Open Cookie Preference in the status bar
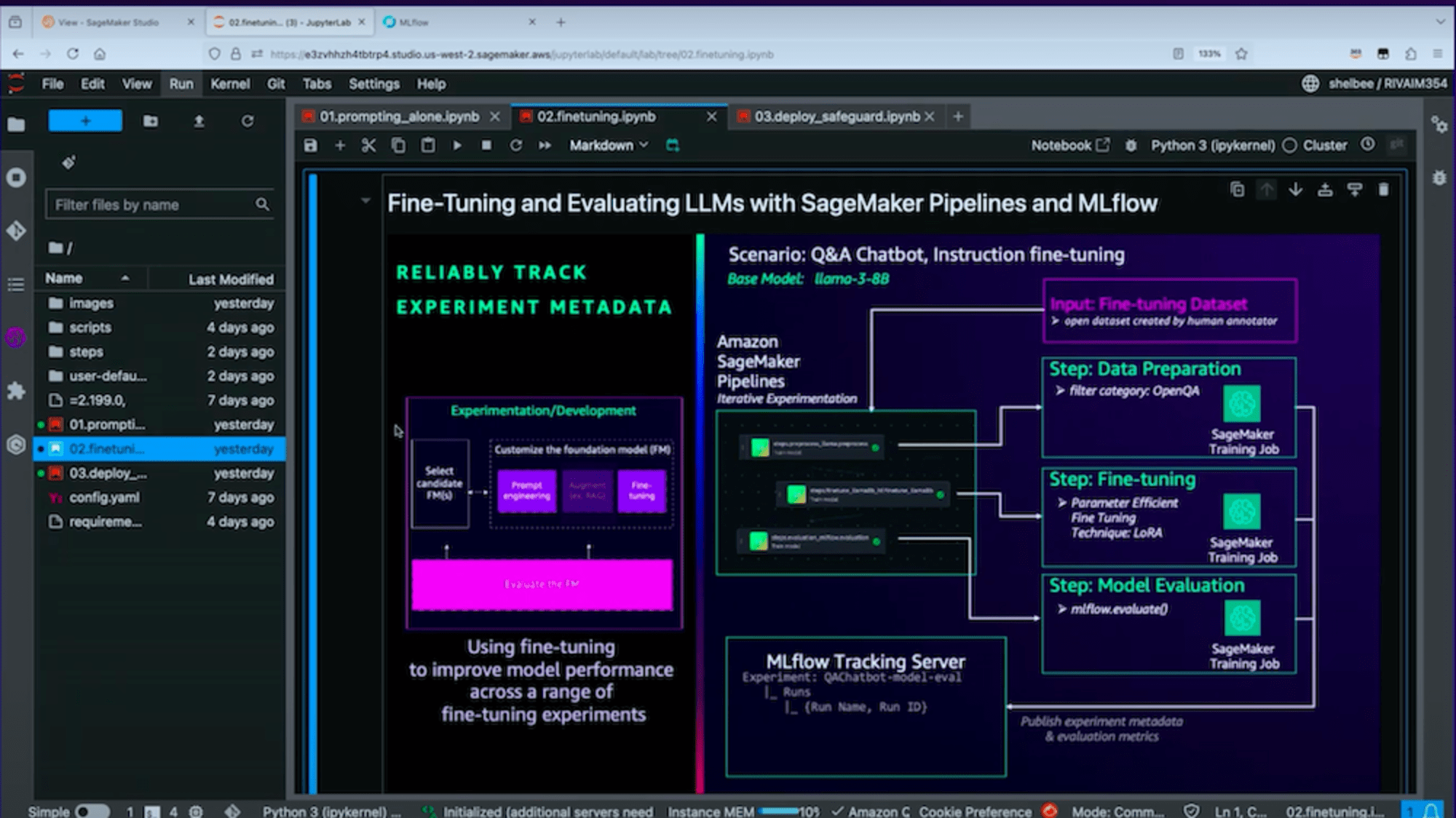This screenshot has width=1456, height=818. click(975, 811)
